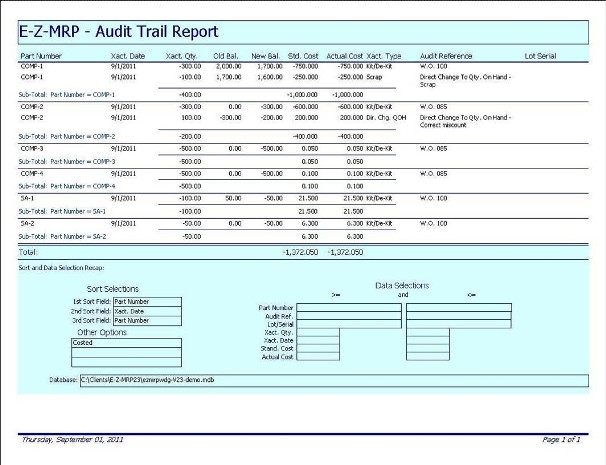
Task: Click the 2nd Sort Field box showing Xact. Date
Action: coord(146,310)
